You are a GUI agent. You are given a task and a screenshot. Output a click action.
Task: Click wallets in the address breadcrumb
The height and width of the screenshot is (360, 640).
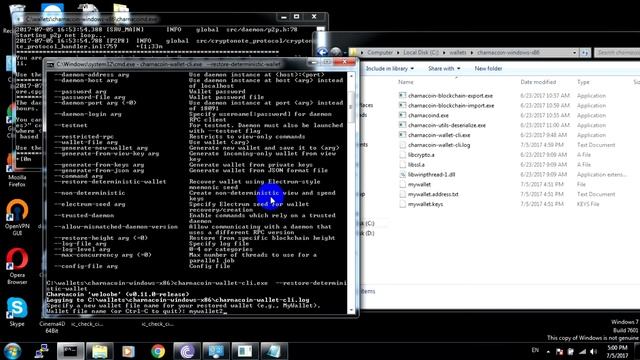click(458, 53)
